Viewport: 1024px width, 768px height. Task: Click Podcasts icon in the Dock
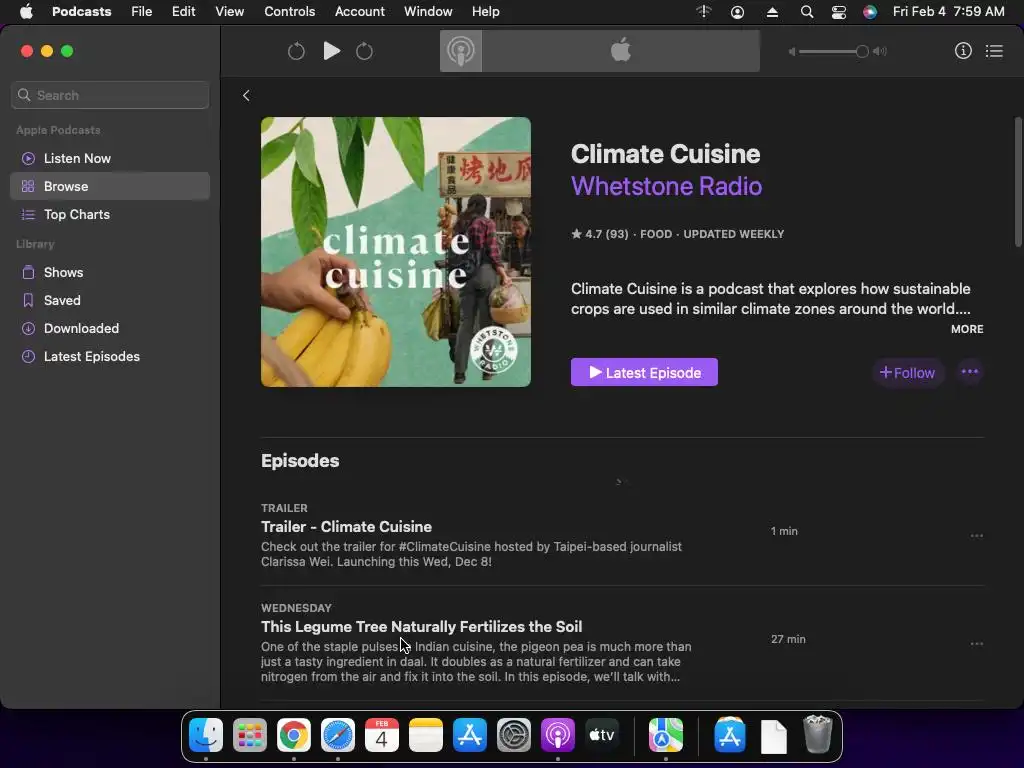click(558, 735)
